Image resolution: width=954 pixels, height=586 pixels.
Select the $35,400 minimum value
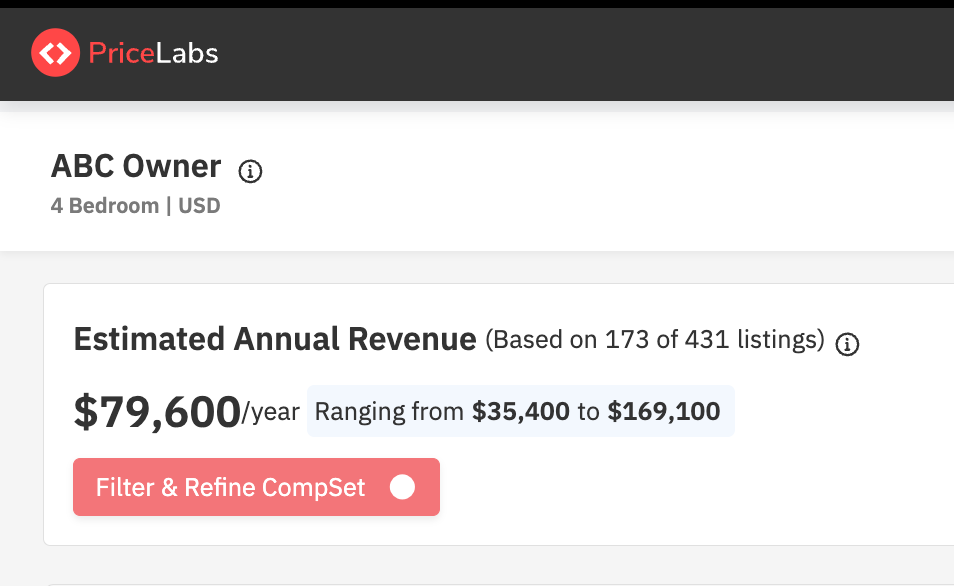click(x=521, y=411)
